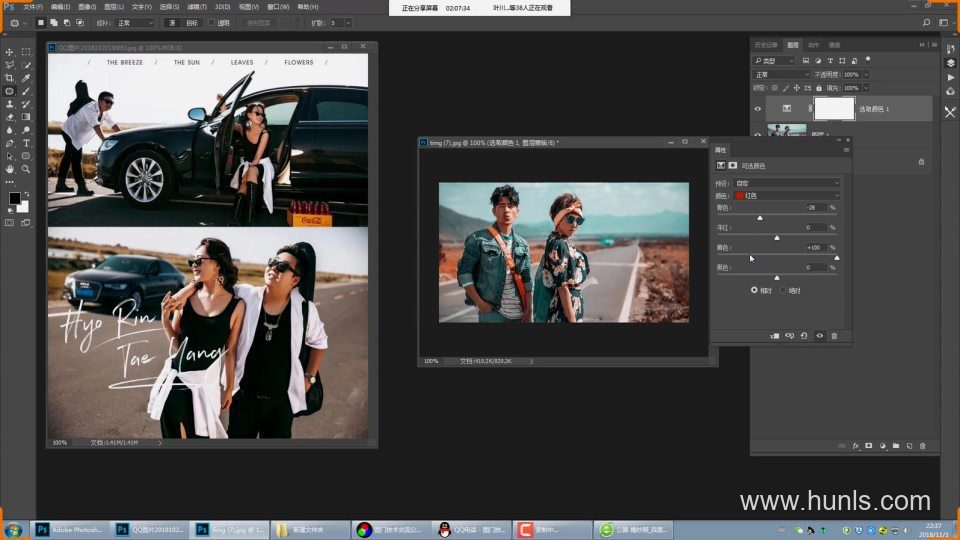Click the 源 button in options bar
This screenshot has width=960, height=540.
(x=172, y=23)
